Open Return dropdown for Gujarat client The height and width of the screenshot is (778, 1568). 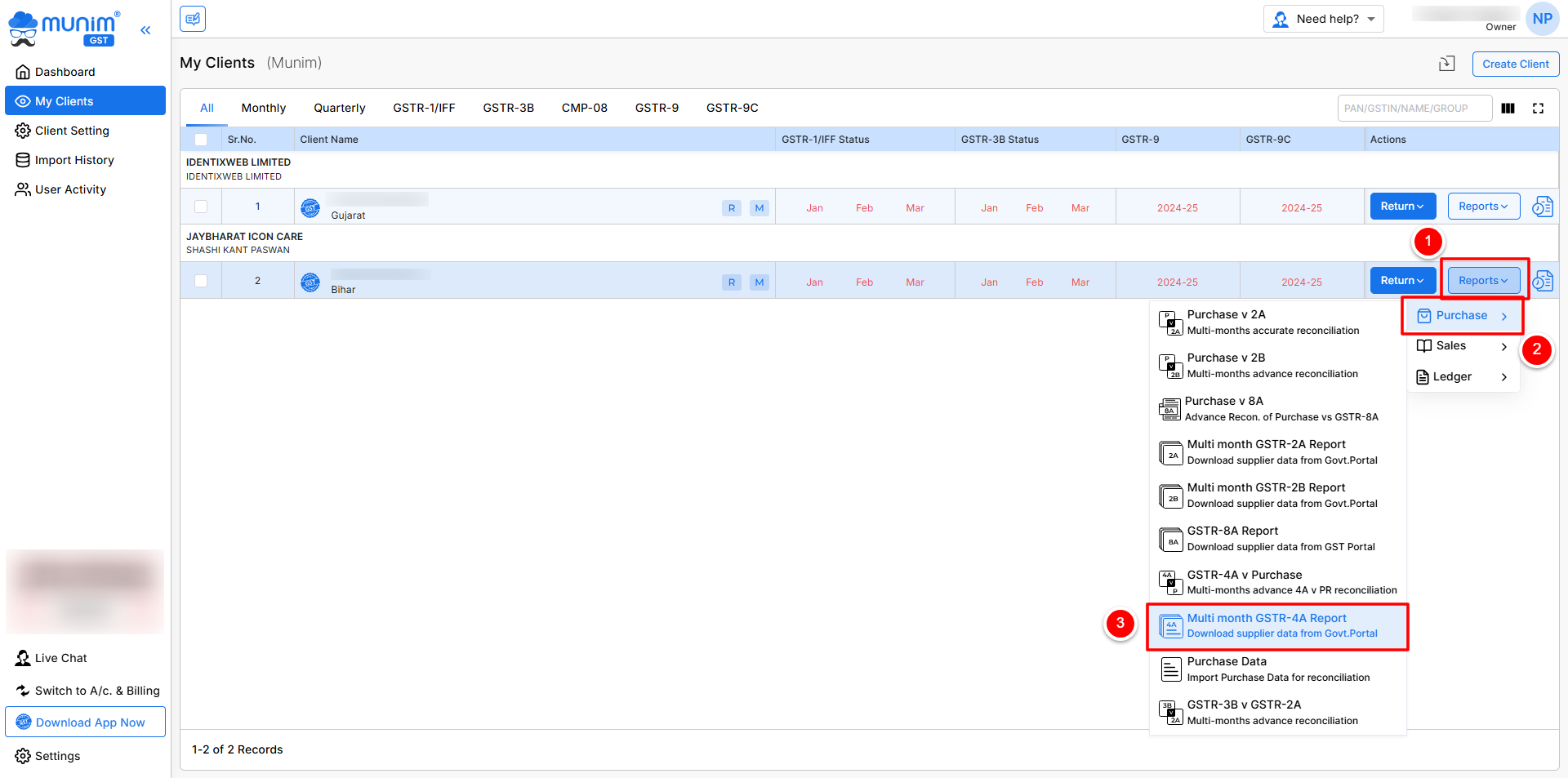coord(1402,207)
